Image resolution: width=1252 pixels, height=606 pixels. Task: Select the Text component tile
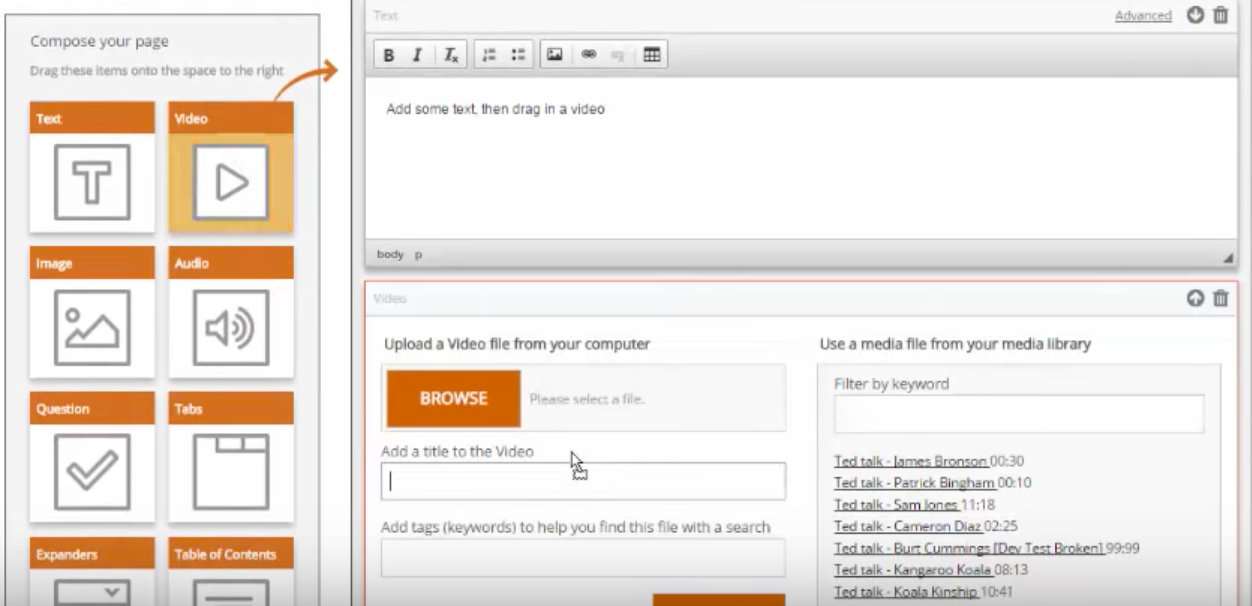(92, 167)
